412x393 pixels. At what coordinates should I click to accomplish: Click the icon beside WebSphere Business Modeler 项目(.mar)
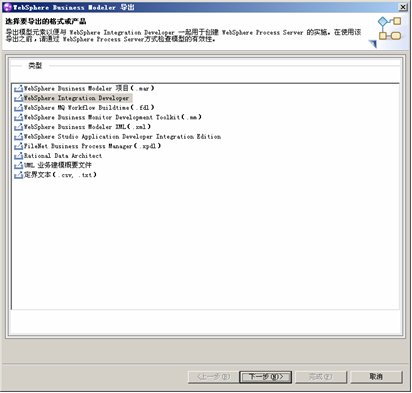point(18,89)
